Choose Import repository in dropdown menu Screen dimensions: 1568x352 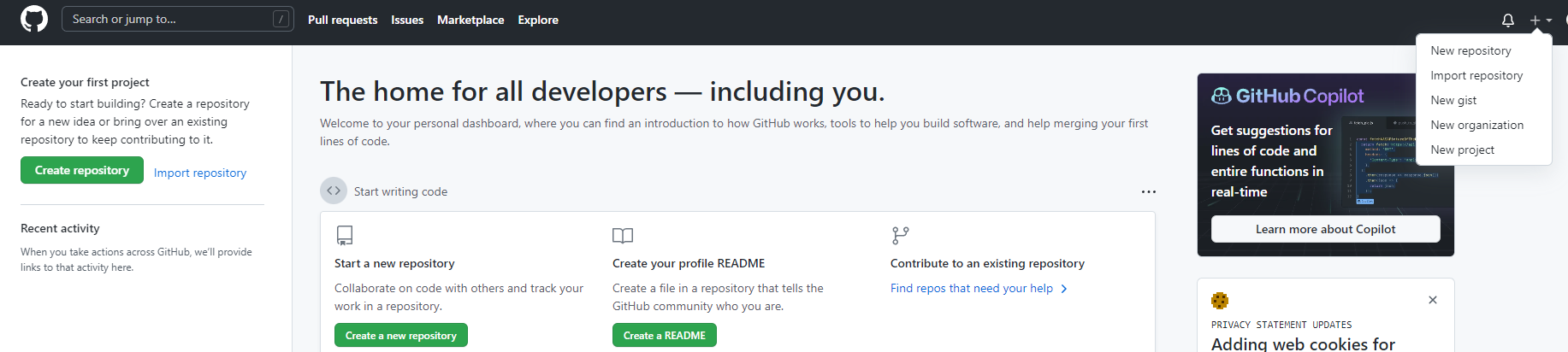[x=1483, y=75]
